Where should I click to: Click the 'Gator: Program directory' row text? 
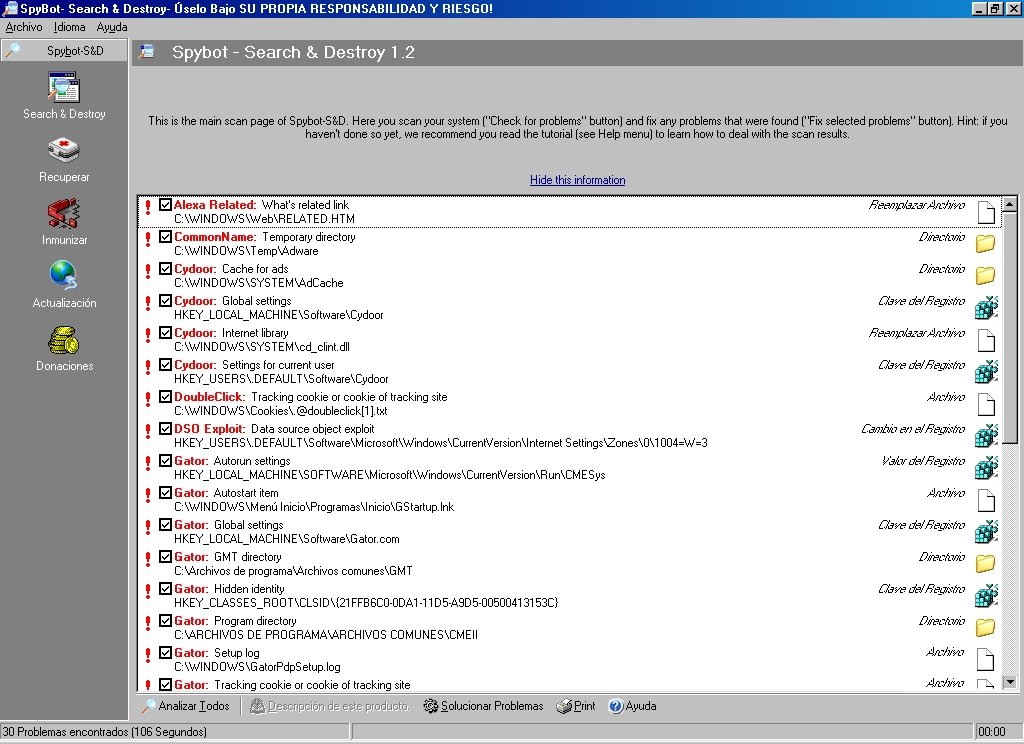point(235,621)
